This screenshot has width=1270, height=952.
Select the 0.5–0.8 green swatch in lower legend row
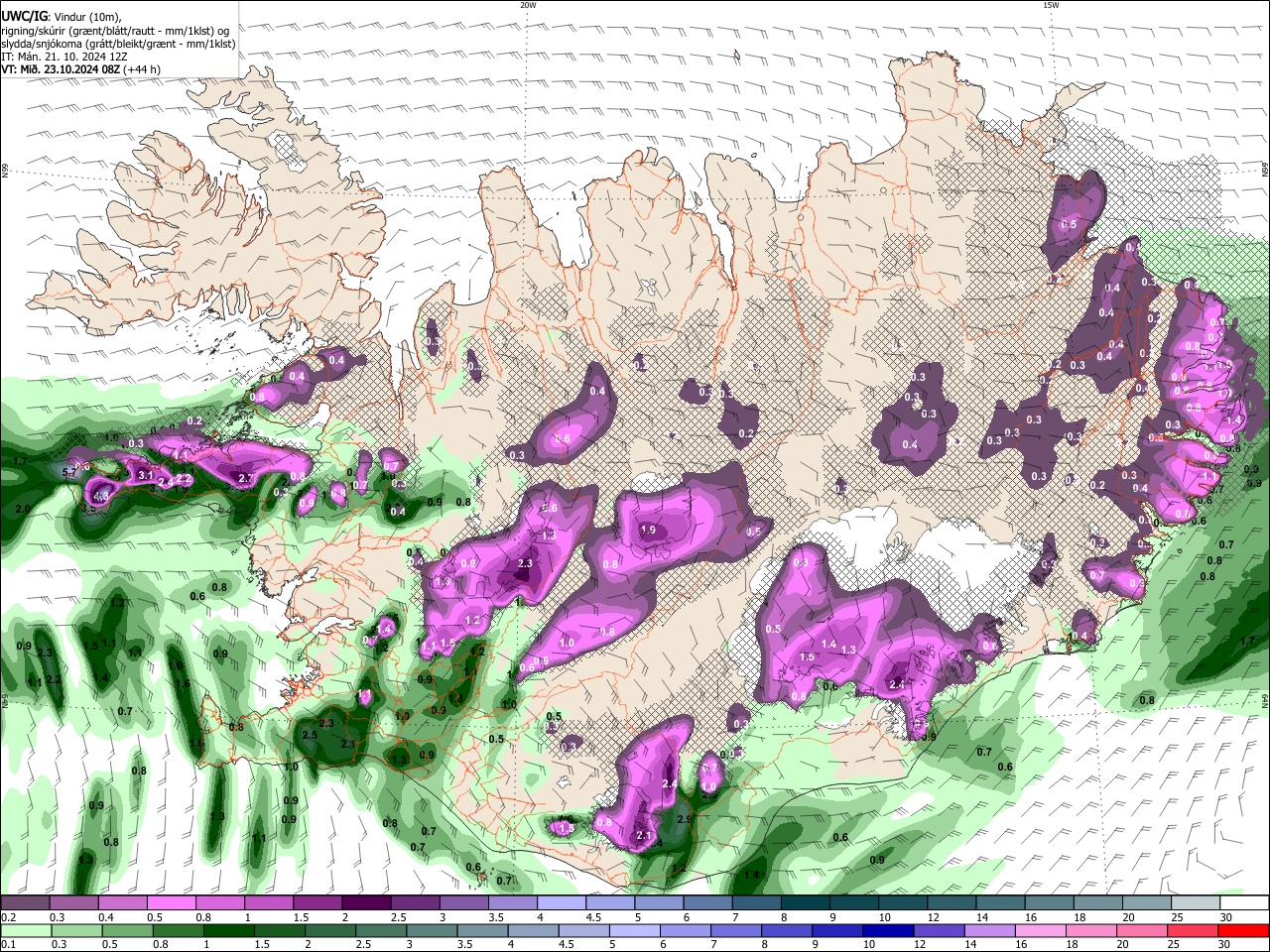pyautogui.click(x=127, y=930)
